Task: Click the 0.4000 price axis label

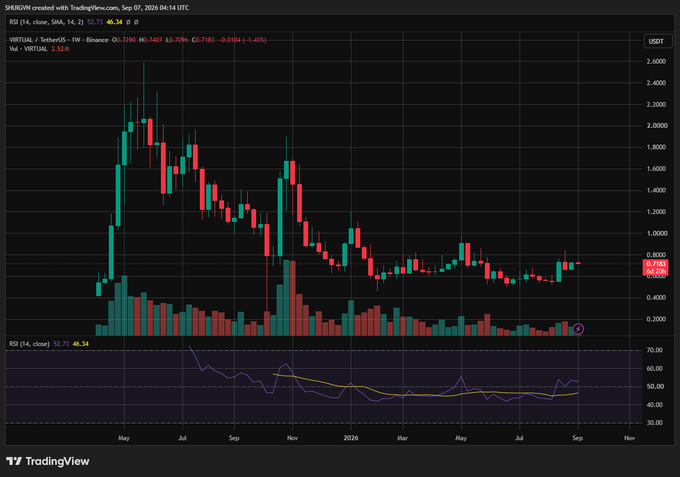Action: pyautogui.click(x=656, y=298)
